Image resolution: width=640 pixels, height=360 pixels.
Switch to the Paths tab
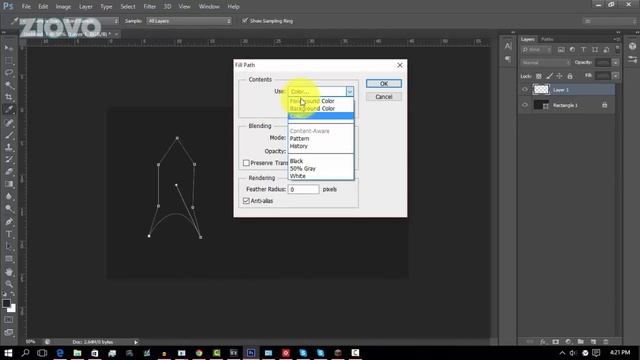[x=547, y=39]
